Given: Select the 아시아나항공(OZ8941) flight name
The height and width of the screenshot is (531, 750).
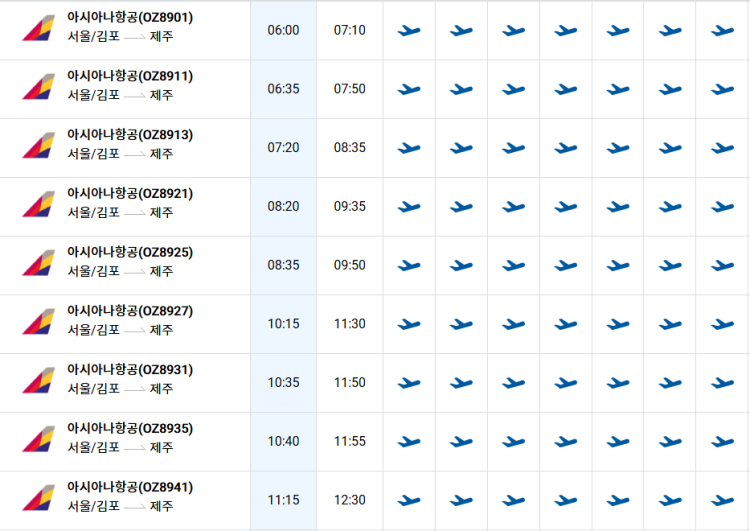Looking at the screenshot, I should pos(130,487).
